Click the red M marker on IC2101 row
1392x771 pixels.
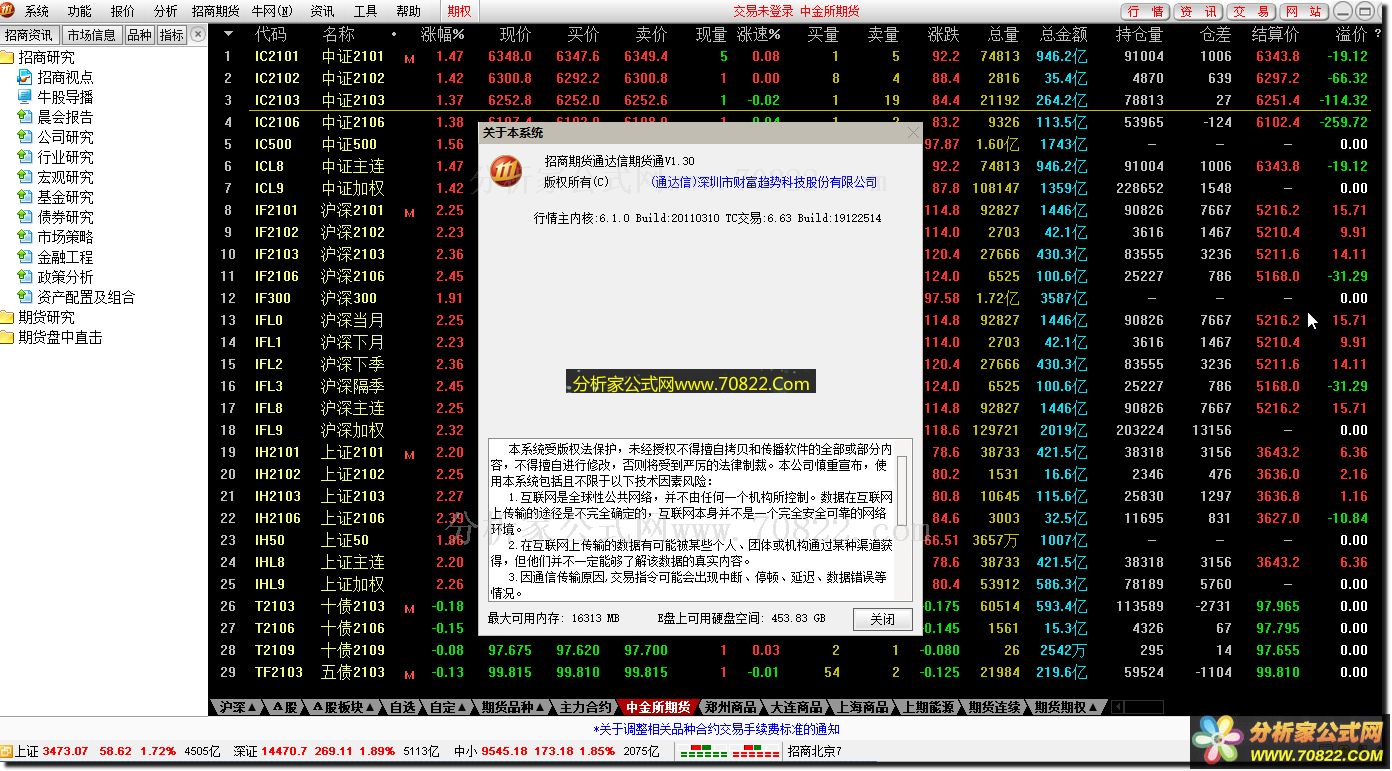click(409, 59)
